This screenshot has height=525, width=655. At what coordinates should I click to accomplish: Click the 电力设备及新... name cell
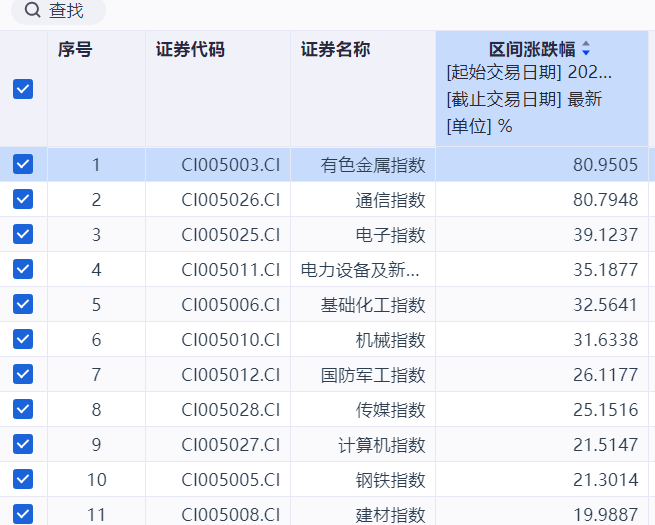click(x=363, y=269)
